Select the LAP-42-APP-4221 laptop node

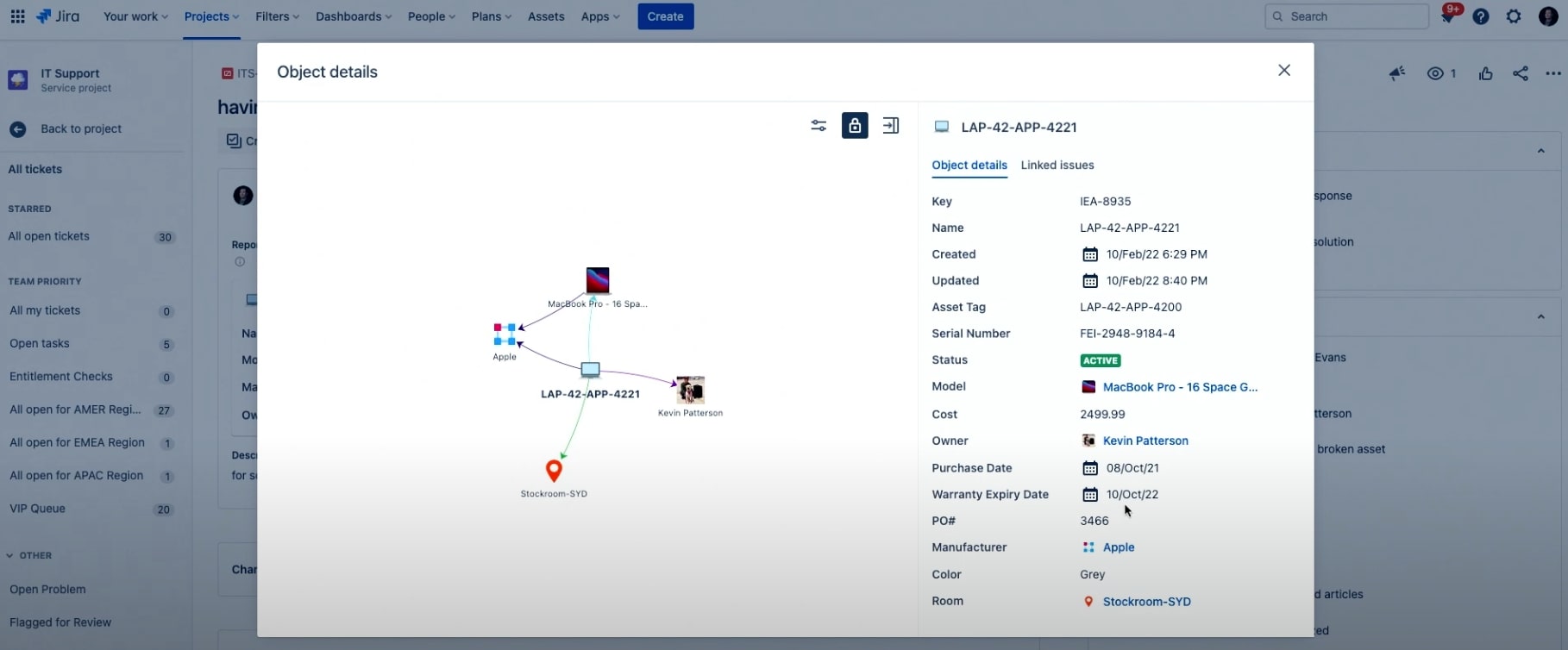pos(590,370)
